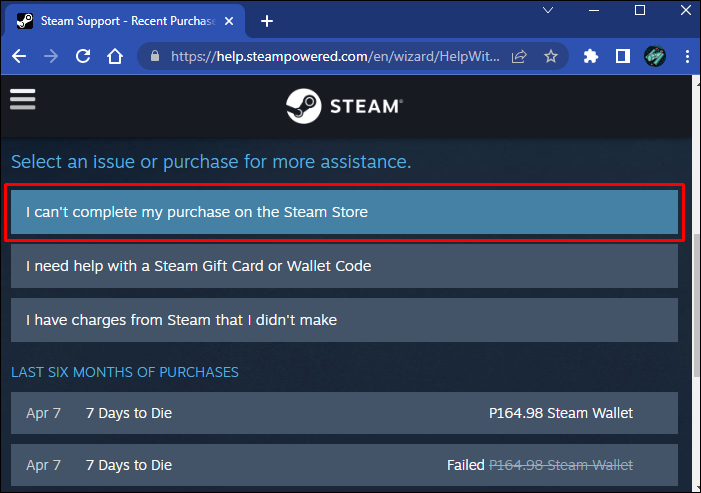Open the Extensions puzzle icon
Screen dimensions: 701x493
coord(590,57)
